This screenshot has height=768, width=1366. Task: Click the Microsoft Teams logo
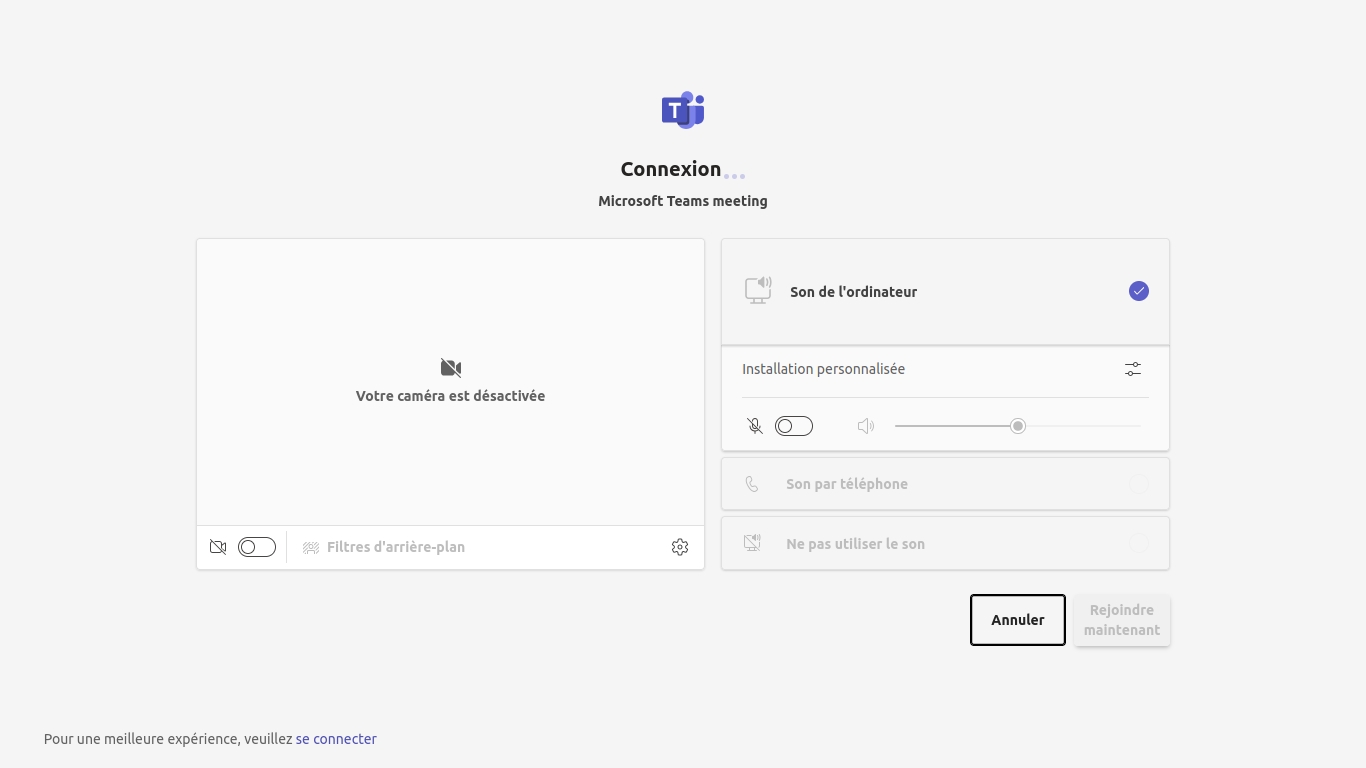[x=683, y=110]
